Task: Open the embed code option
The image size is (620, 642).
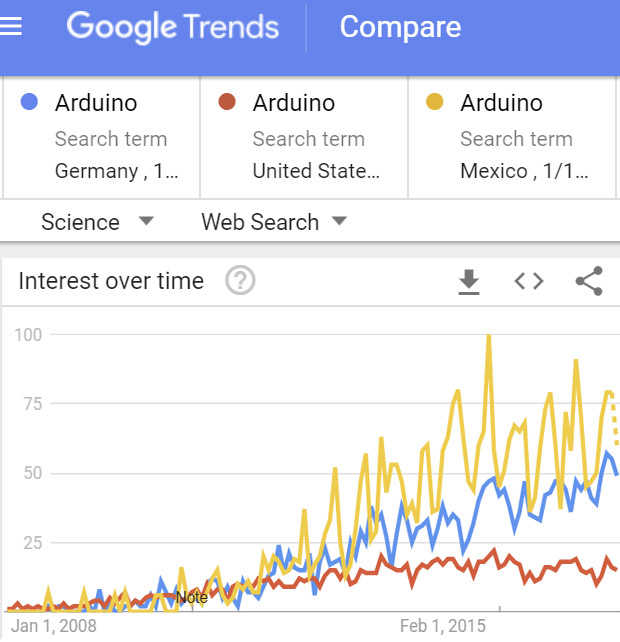Action: click(528, 282)
